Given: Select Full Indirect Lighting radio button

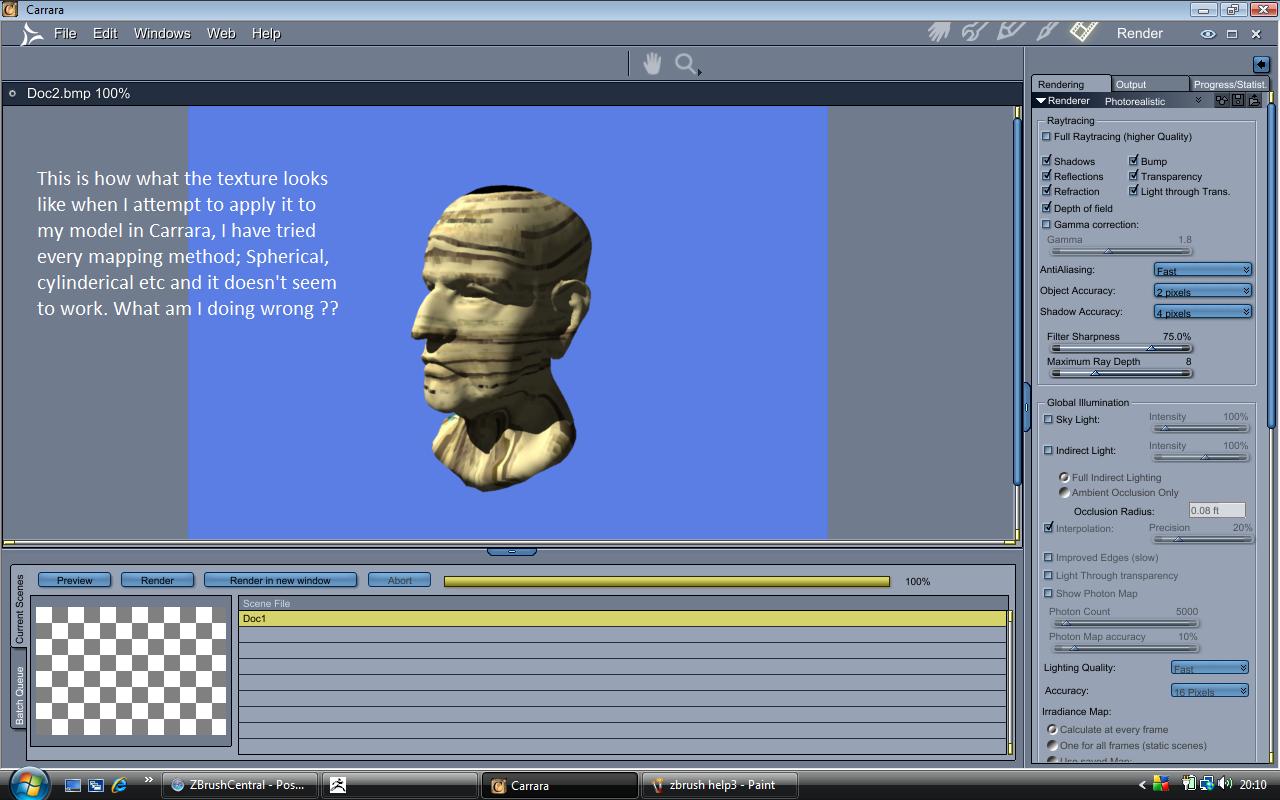Looking at the screenshot, I should [x=1064, y=477].
